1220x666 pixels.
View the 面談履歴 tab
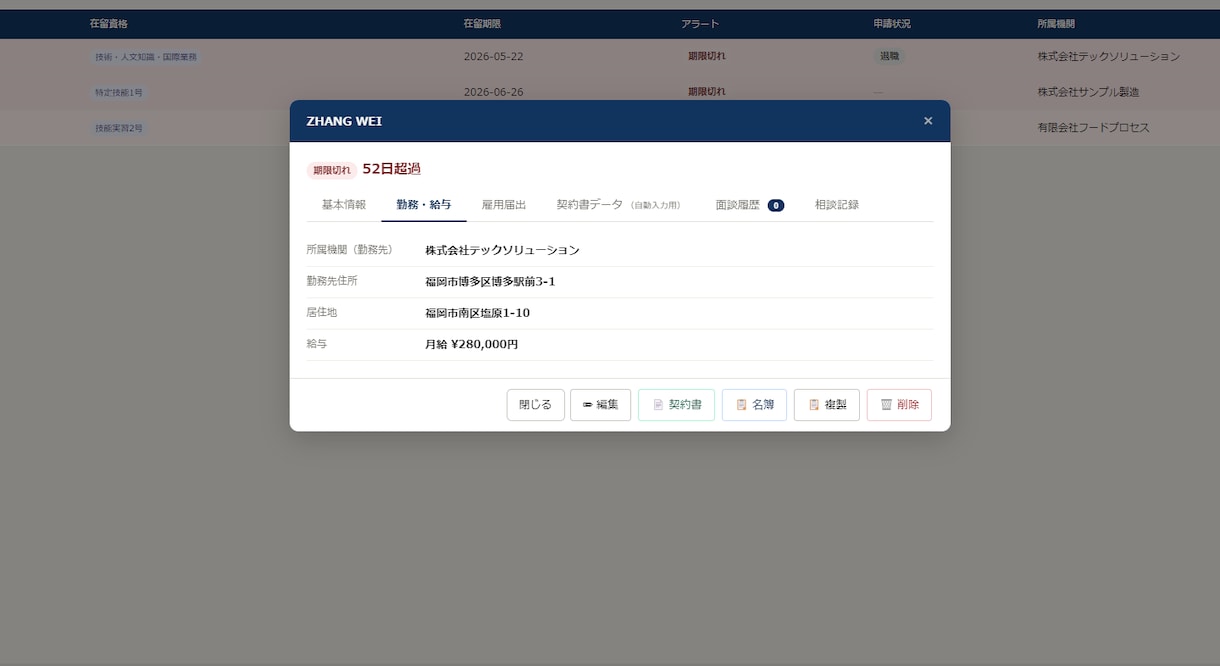[749, 204]
